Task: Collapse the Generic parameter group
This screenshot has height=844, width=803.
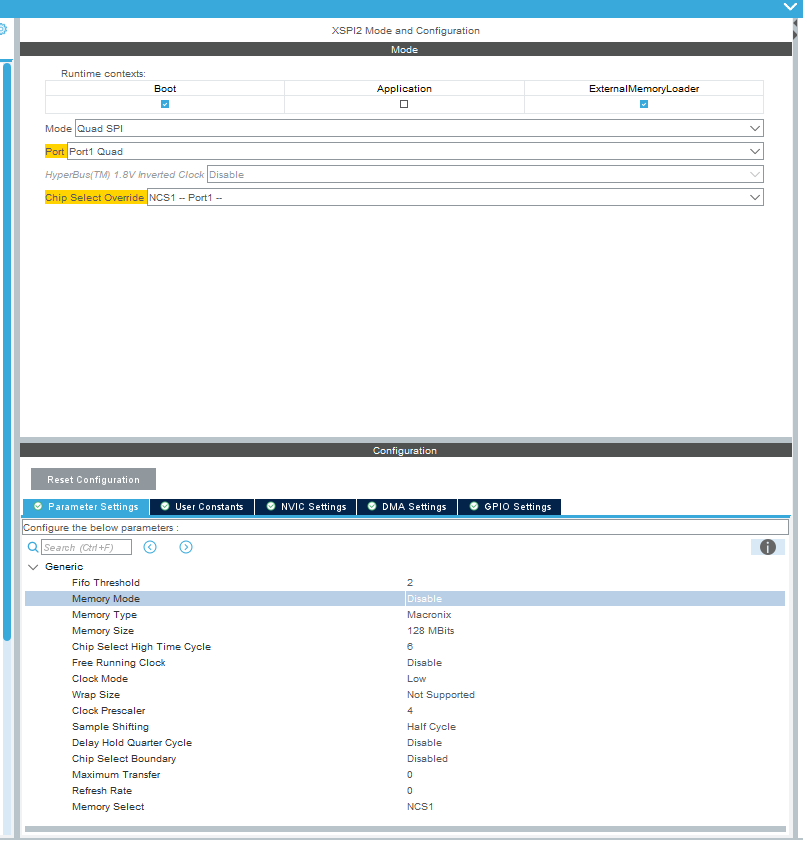Action: click(x=33, y=567)
